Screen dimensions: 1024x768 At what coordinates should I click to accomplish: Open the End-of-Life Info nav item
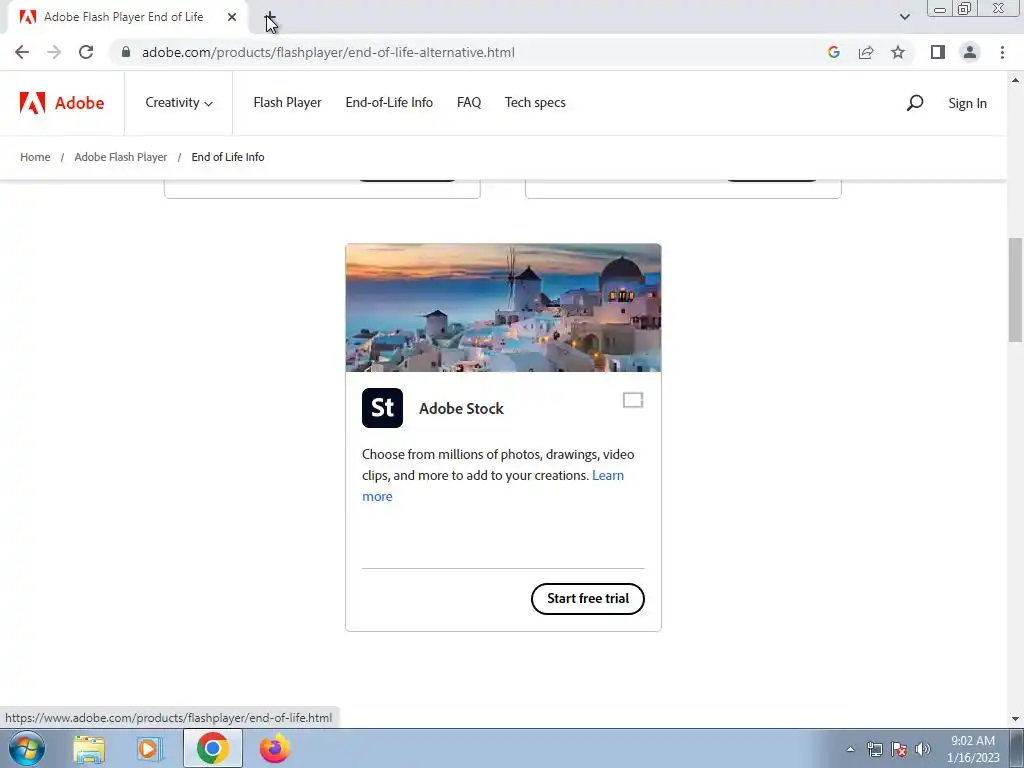[x=389, y=103]
